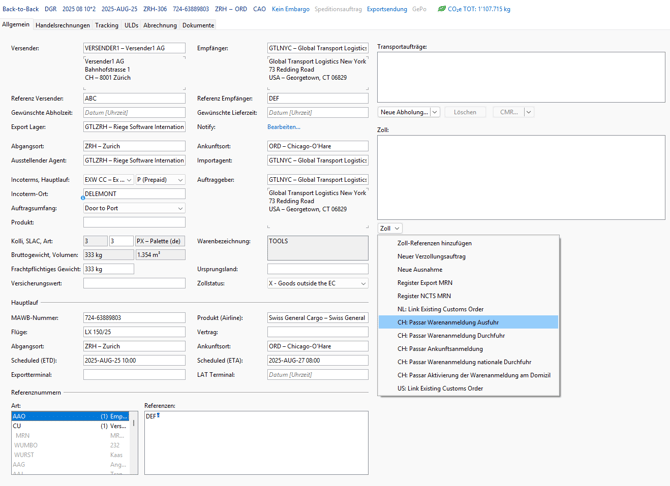This screenshot has height=486, width=670.
Task: Click the Referenz Empfänger field DEF
Action: (x=317, y=98)
